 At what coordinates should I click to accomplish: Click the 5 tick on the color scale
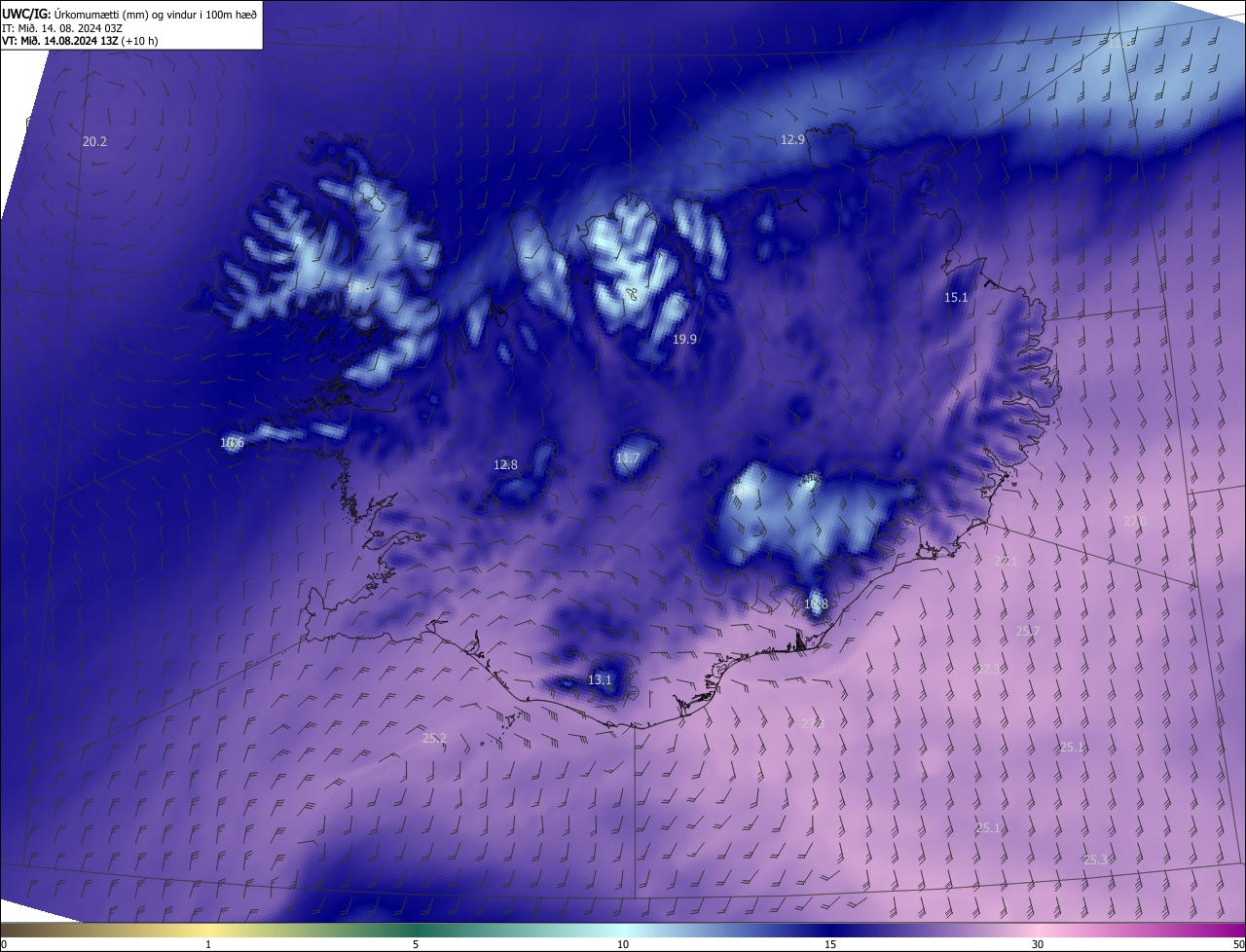(416, 945)
